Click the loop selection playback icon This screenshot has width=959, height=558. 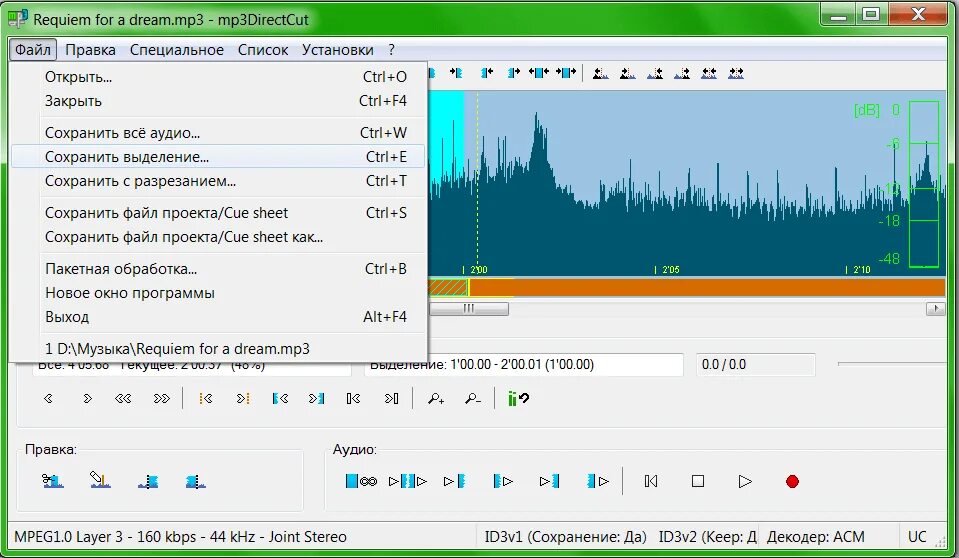tap(361, 482)
